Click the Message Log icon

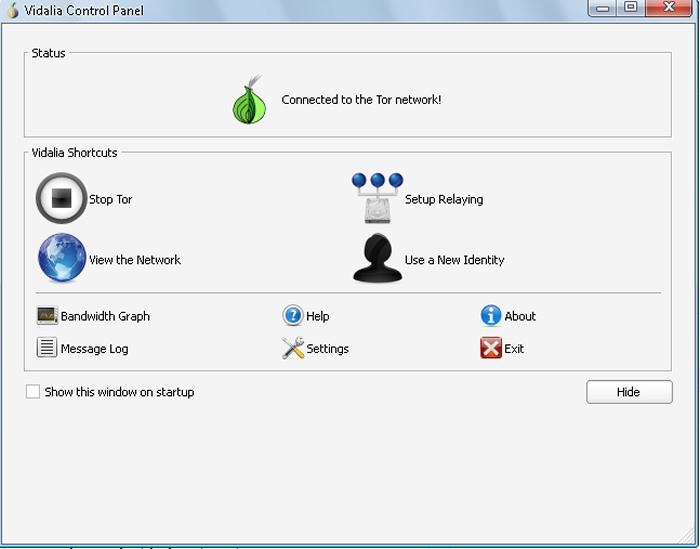click(x=47, y=347)
